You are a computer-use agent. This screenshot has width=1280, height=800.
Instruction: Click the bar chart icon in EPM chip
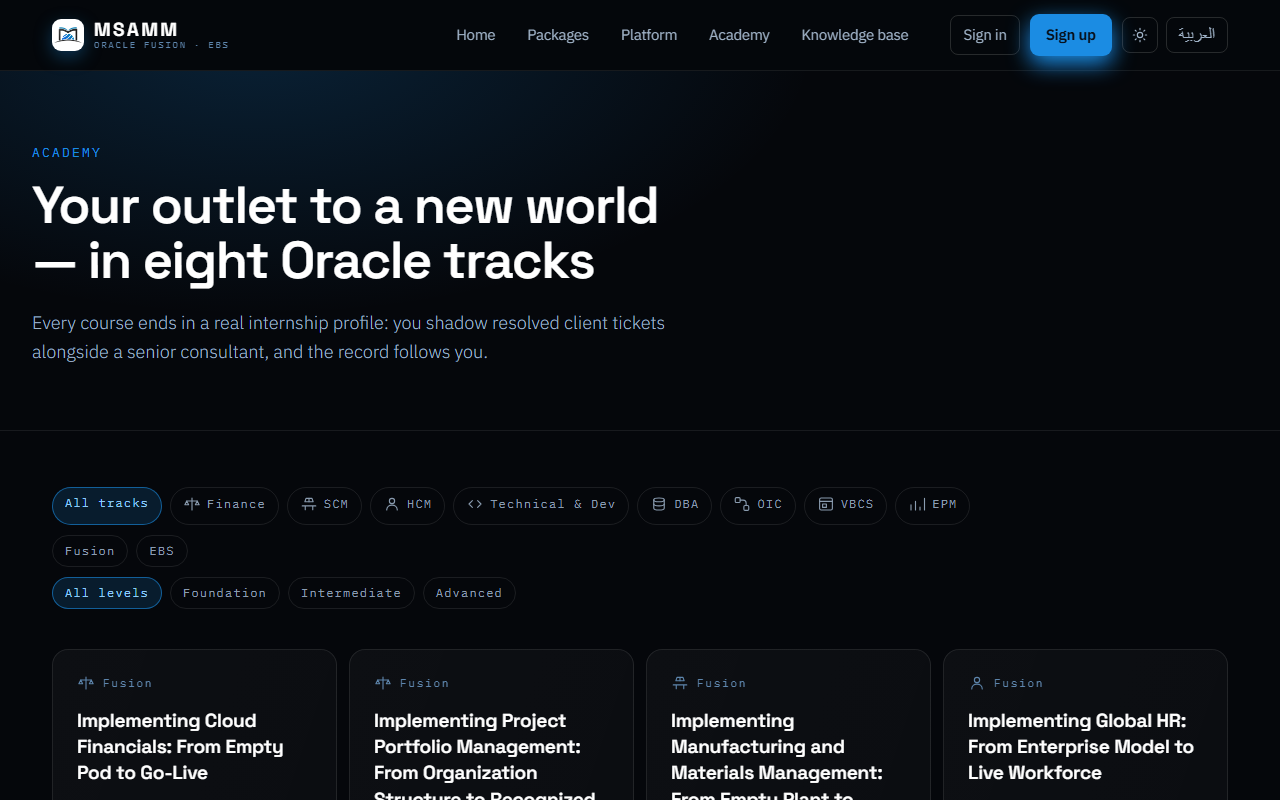click(917, 505)
